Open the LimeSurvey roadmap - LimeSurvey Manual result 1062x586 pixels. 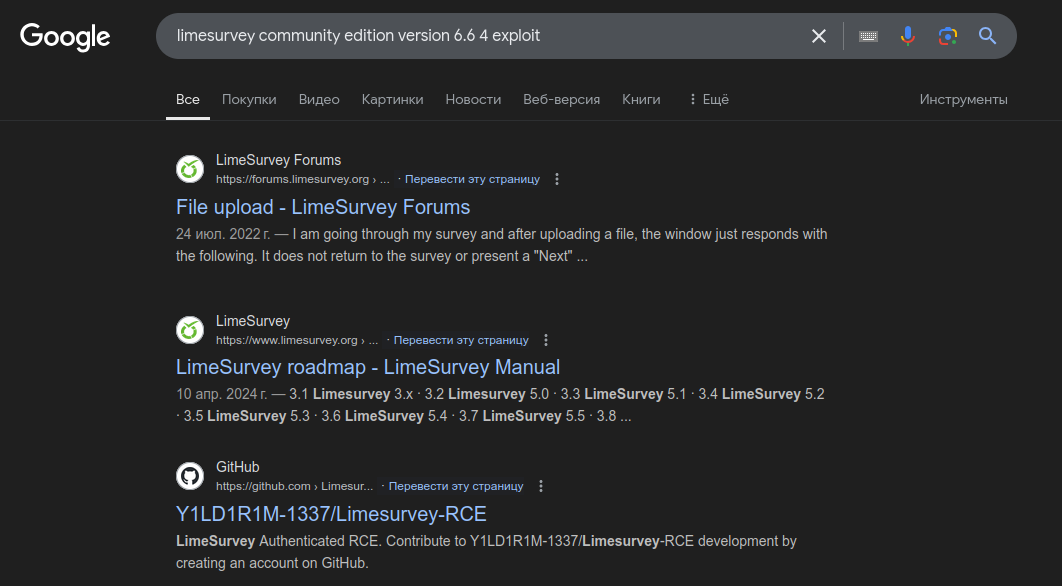[368, 367]
